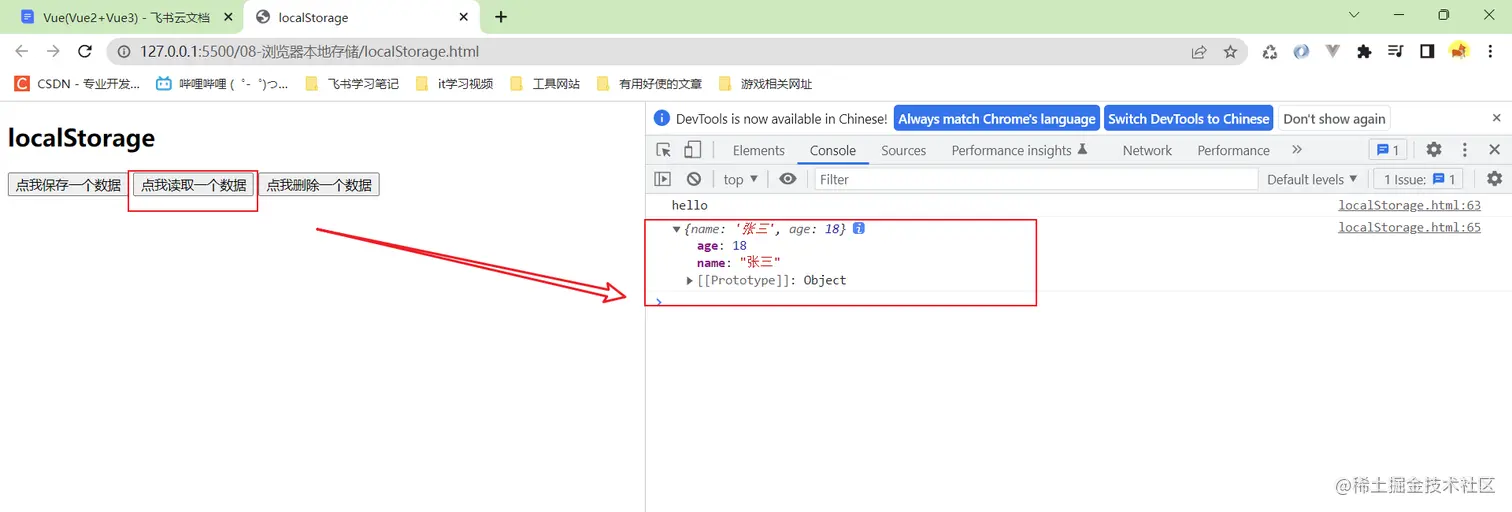The height and width of the screenshot is (512, 1512).
Task: Click the 点我读取一个数据 button
Action: click(x=193, y=185)
